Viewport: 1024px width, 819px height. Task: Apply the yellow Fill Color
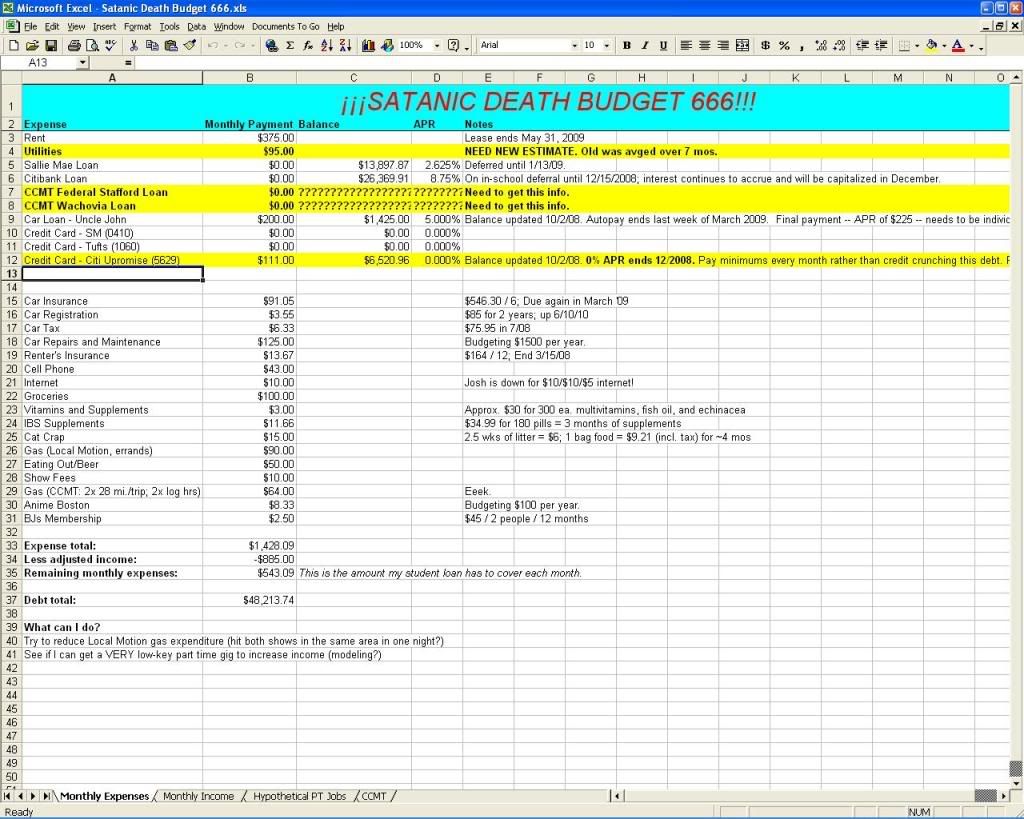click(932, 46)
